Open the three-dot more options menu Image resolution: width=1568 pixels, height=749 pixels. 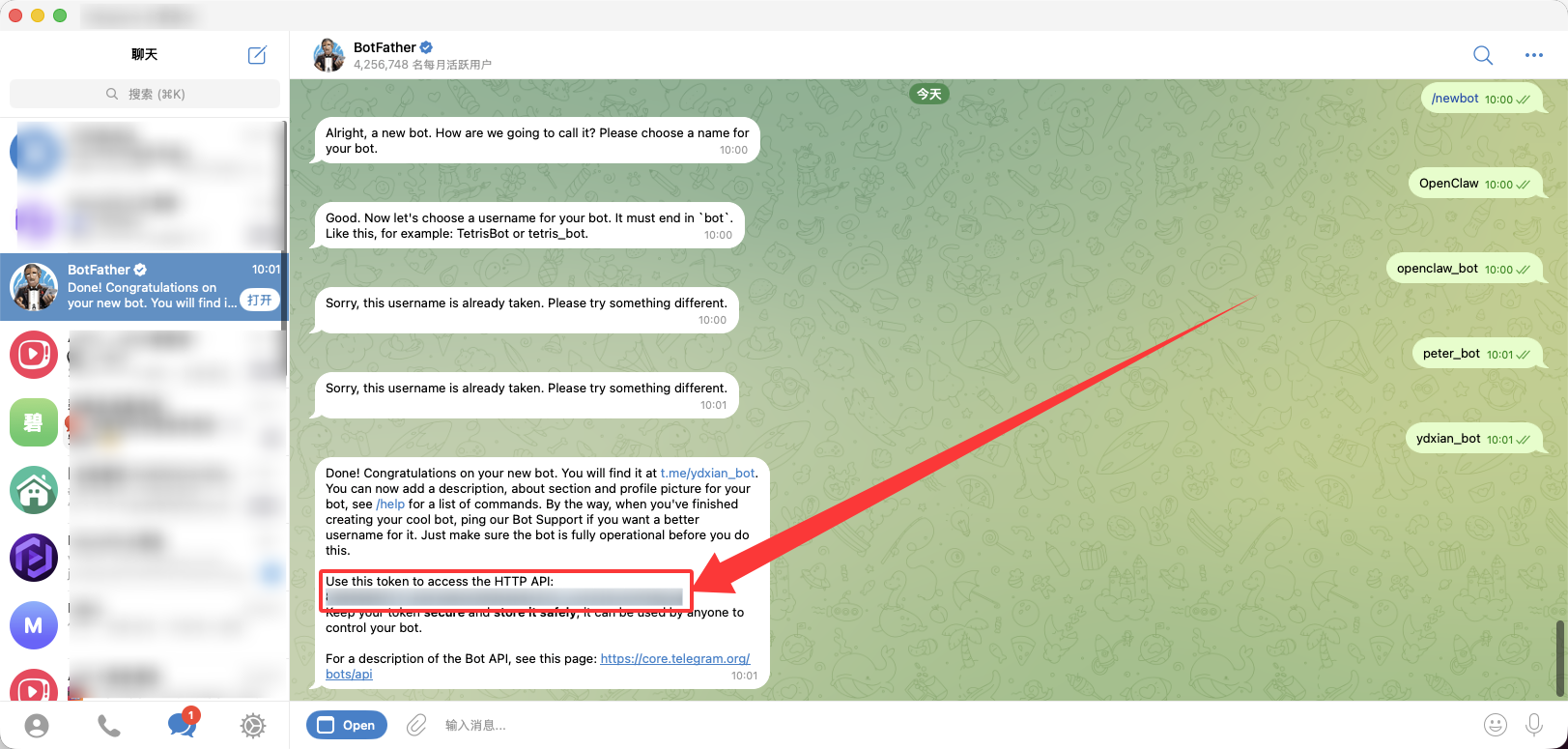coord(1533,55)
